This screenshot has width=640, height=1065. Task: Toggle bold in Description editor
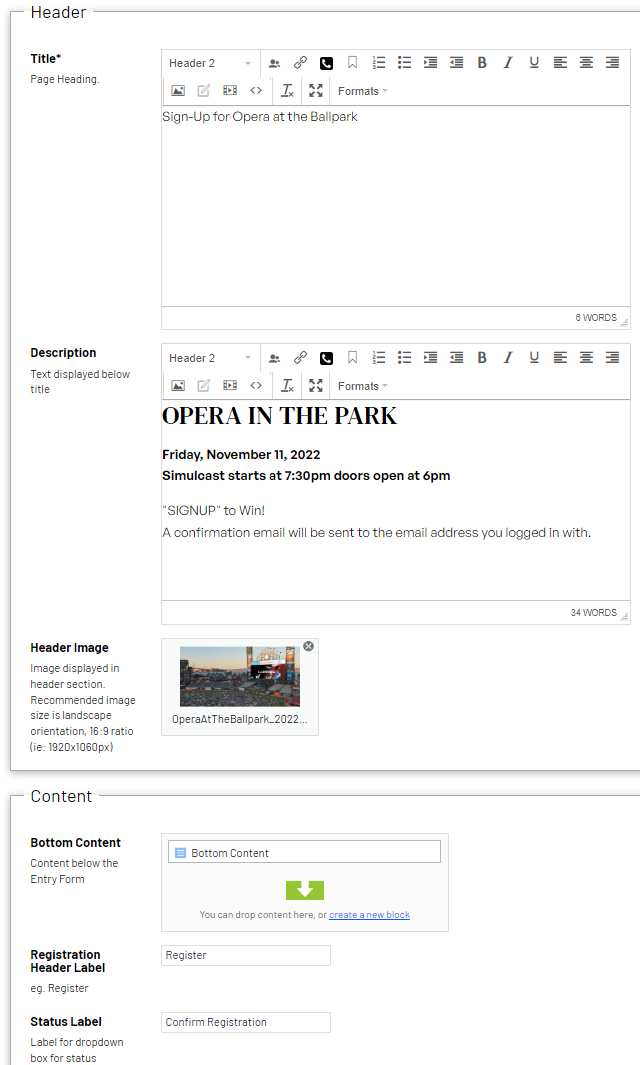[482, 358]
